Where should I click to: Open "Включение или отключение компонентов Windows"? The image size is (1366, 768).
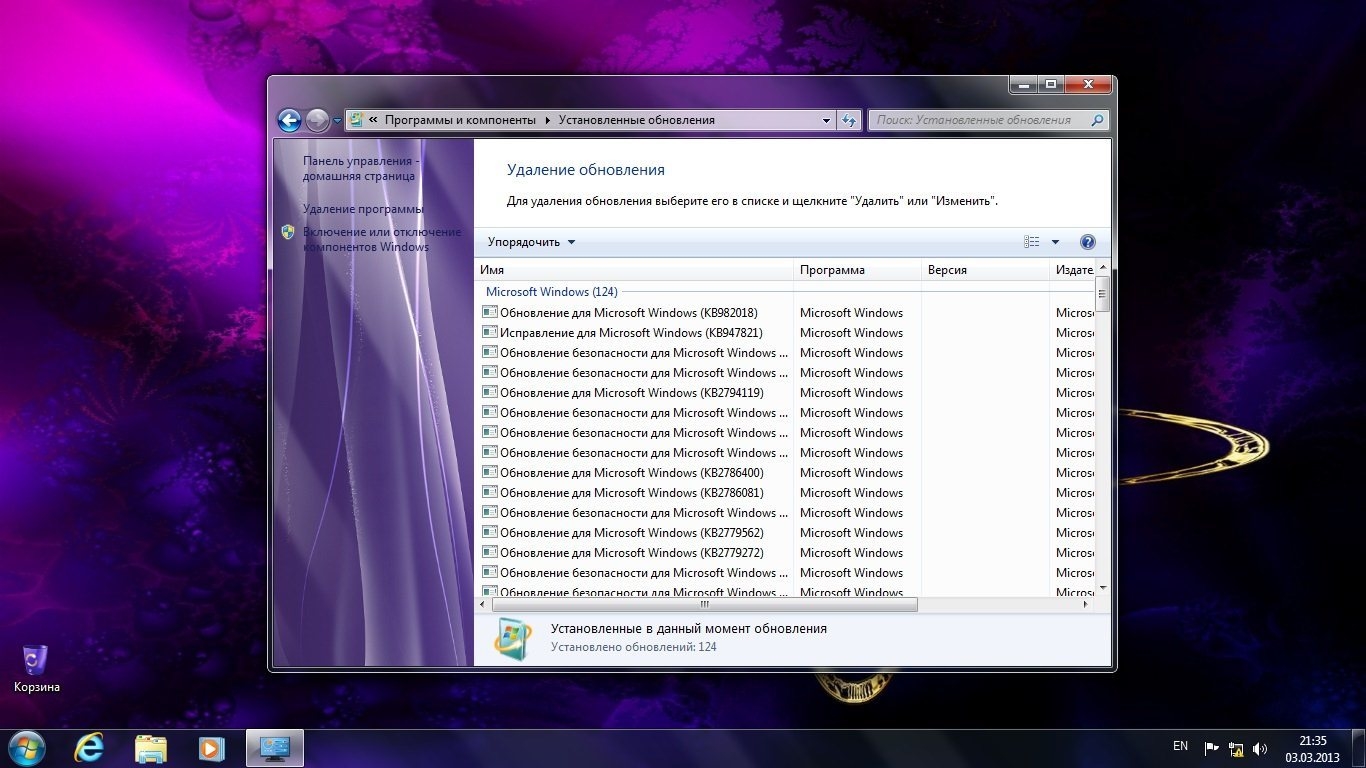(382, 239)
